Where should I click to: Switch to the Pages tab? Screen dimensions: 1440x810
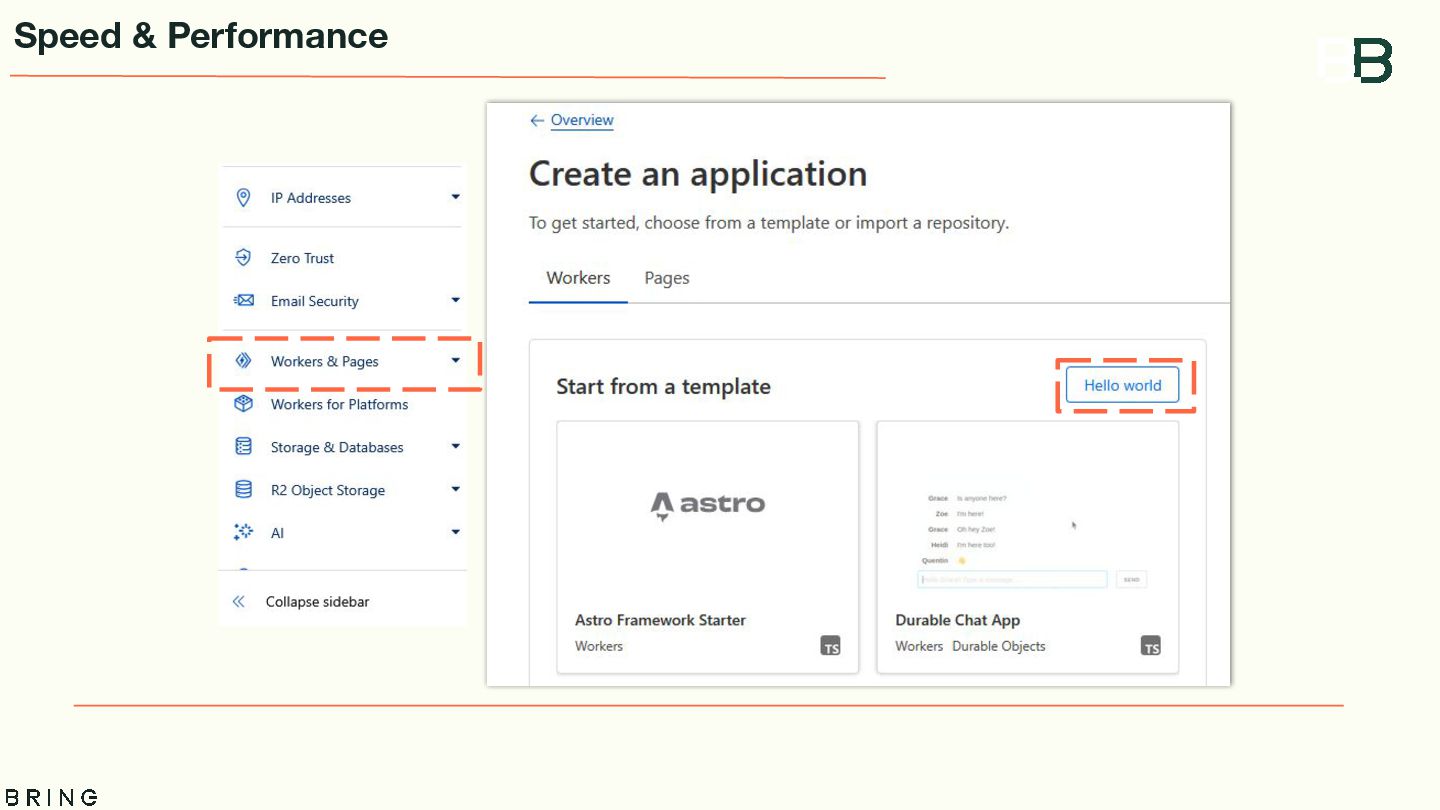click(667, 278)
